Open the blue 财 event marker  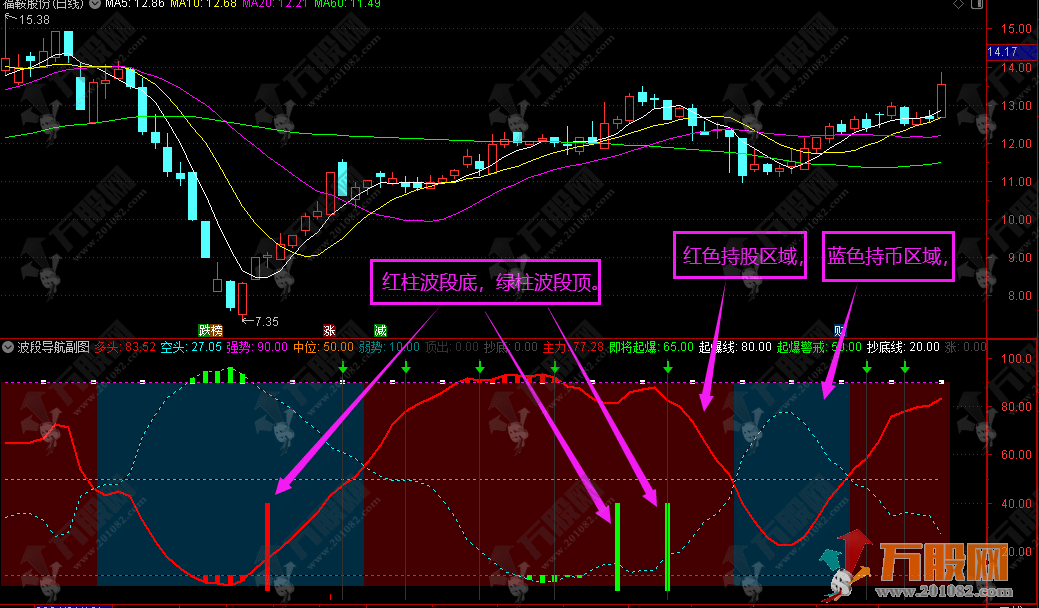coord(840,330)
